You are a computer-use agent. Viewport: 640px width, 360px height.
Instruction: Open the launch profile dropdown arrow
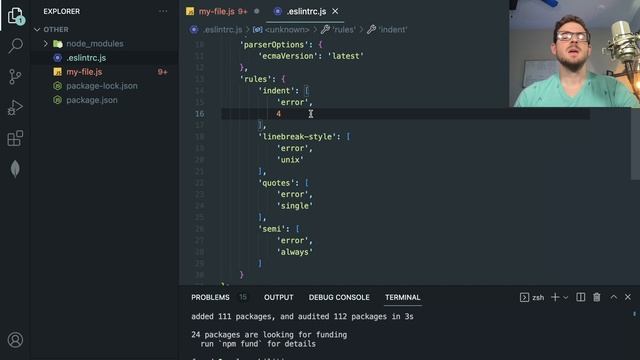tap(565, 298)
